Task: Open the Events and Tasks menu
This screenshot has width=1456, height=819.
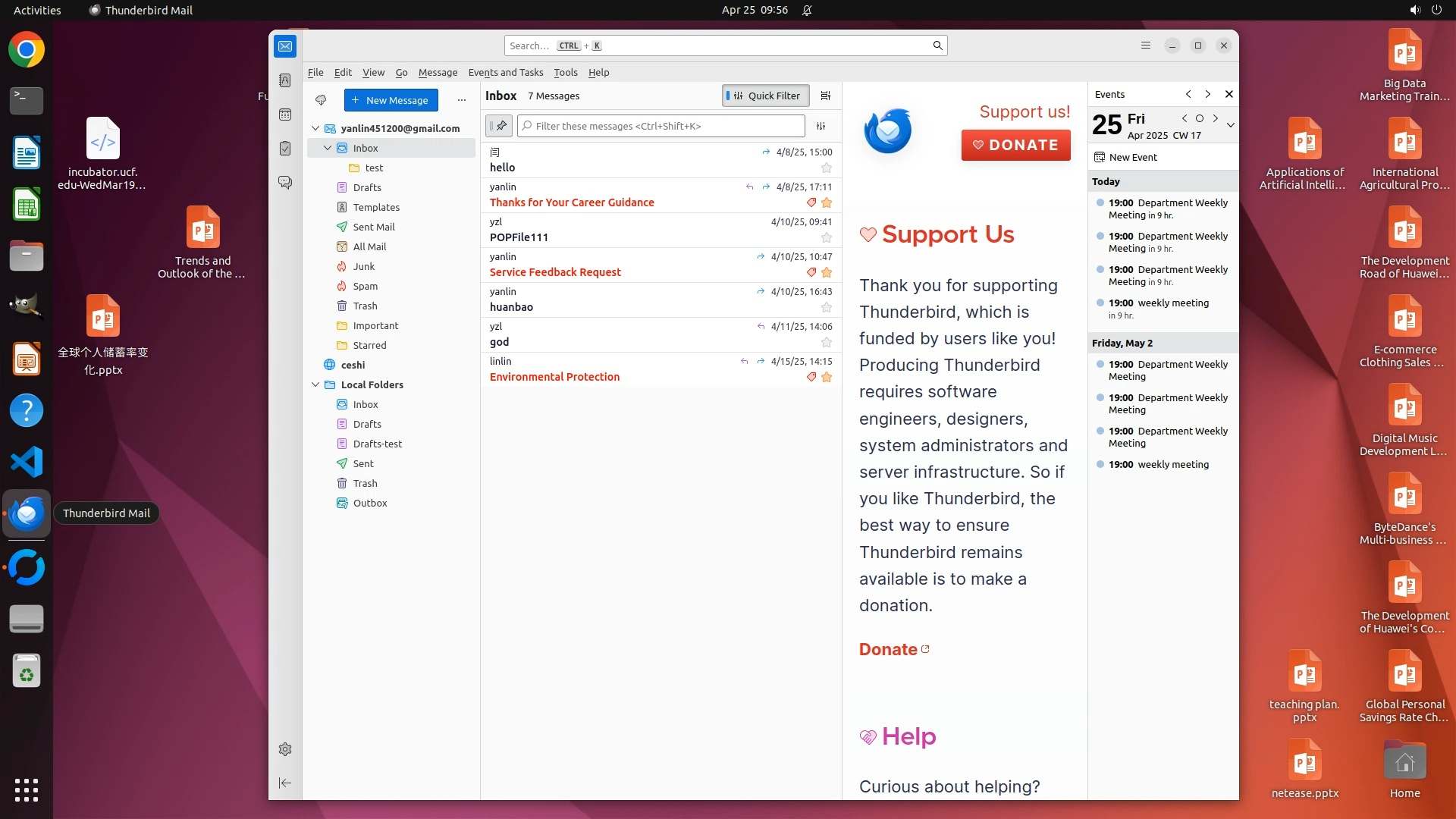Action: click(x=505, y=72)
